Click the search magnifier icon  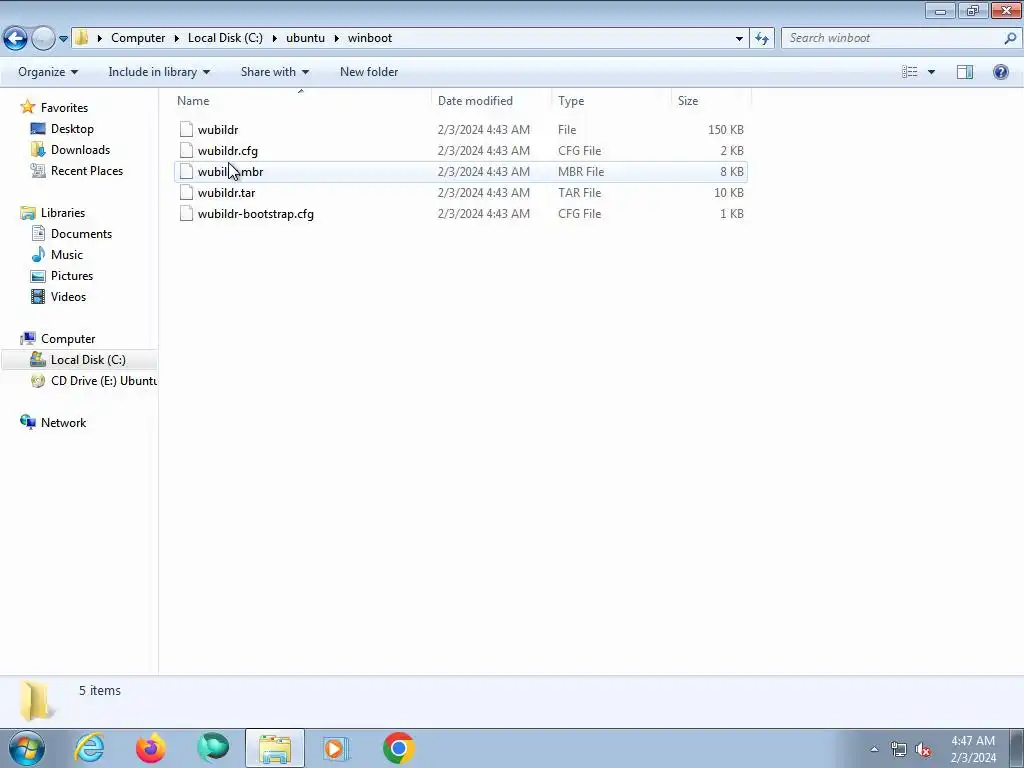(x=1010, y=38)
